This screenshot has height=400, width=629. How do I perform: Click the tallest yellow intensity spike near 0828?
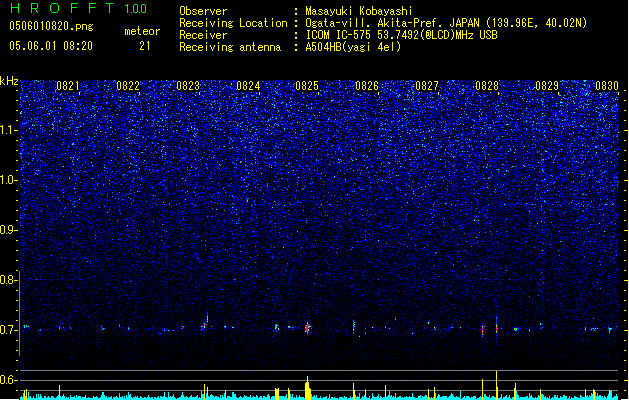[x=497, y=384]
